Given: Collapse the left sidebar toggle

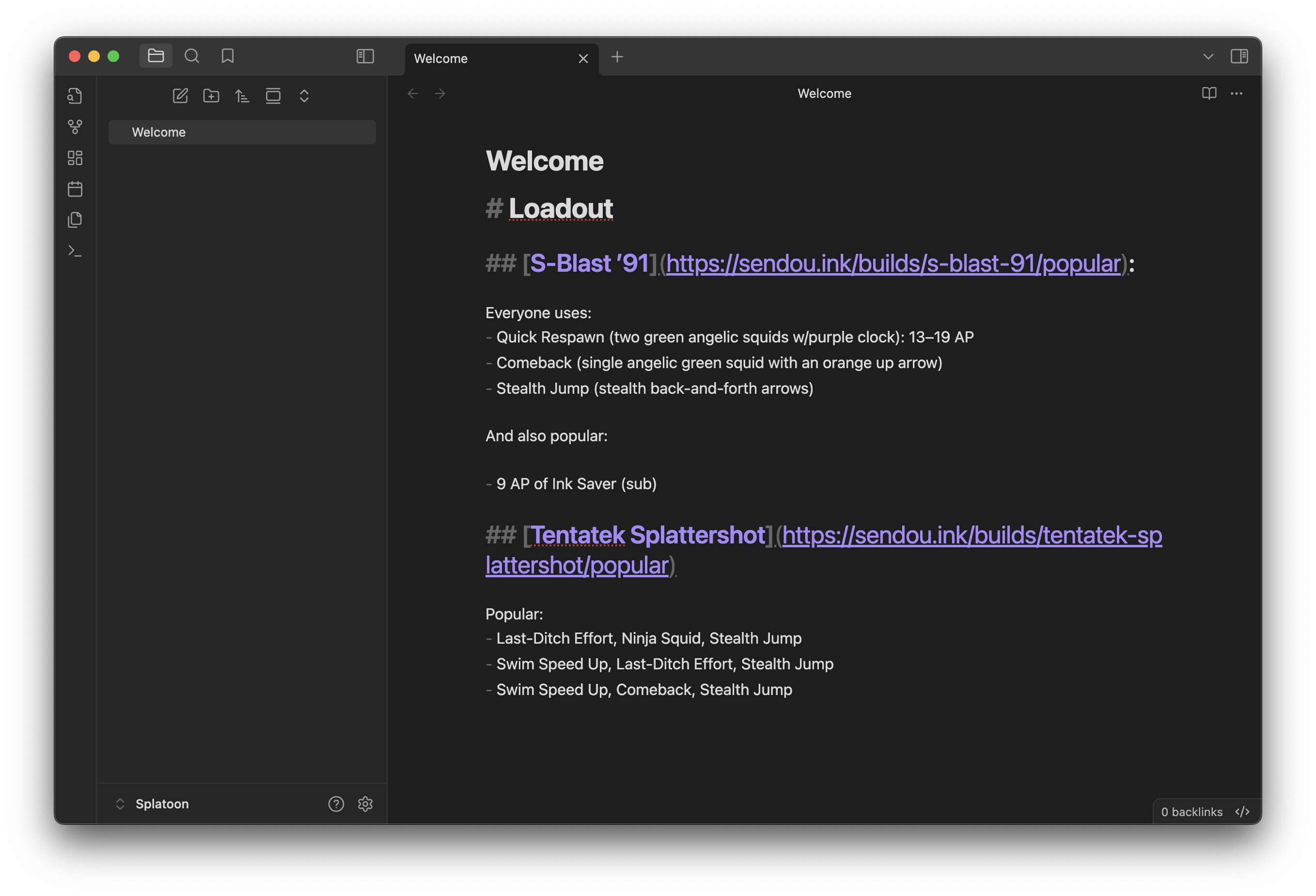Looking at the screenshot, I should click(365, 56).
